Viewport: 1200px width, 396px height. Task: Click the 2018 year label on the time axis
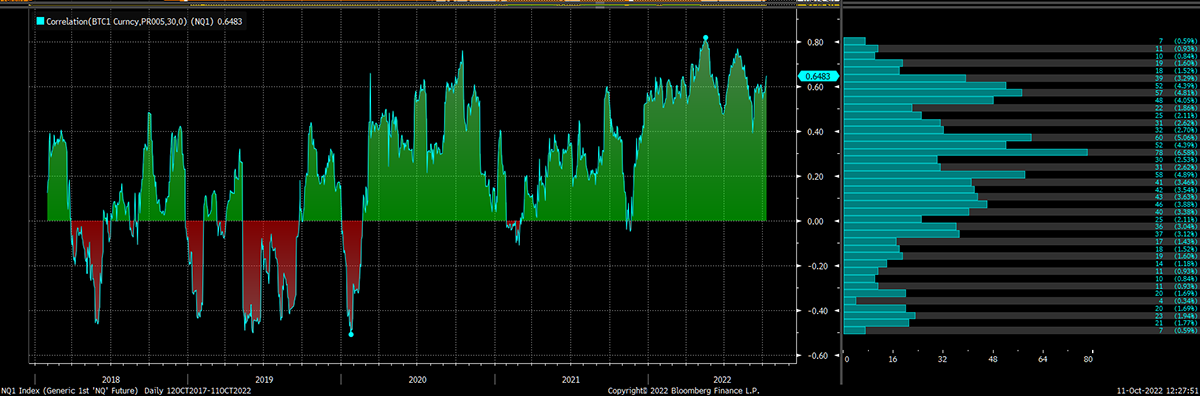pos(111,380)
